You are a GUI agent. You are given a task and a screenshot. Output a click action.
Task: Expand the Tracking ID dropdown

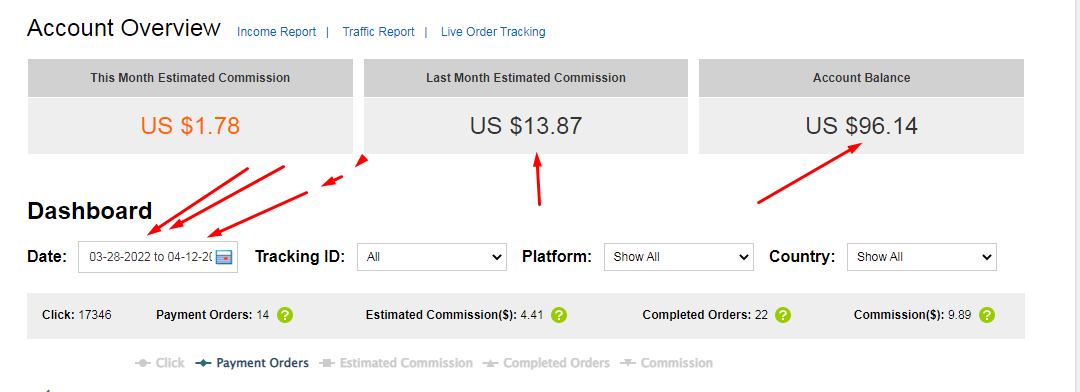pos(432,257)
